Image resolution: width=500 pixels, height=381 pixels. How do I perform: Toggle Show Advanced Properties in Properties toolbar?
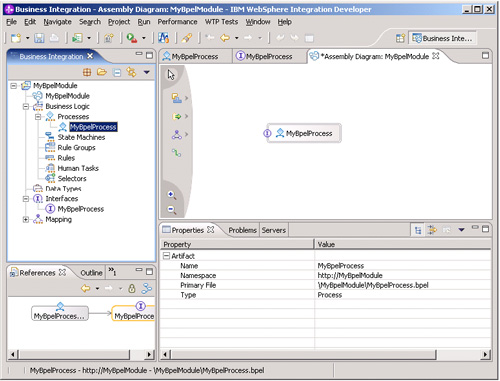point(432,230)
